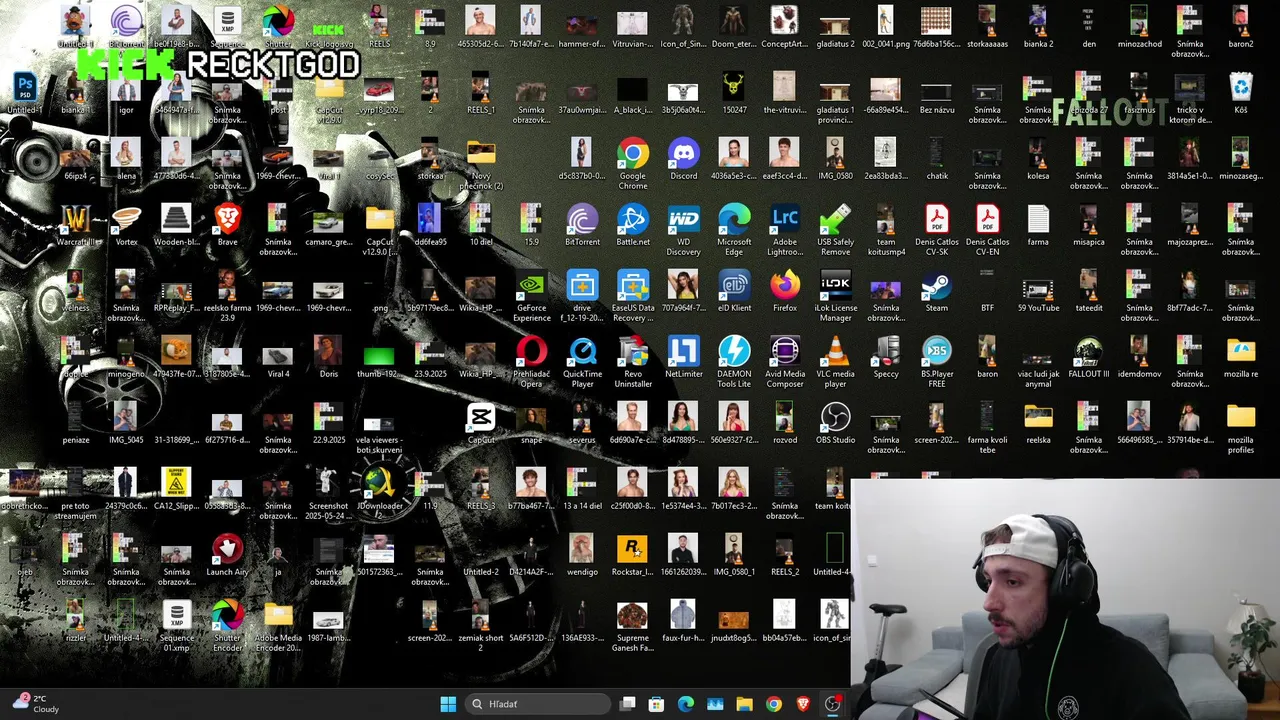Launch Steam from desktop

point(936,292)
